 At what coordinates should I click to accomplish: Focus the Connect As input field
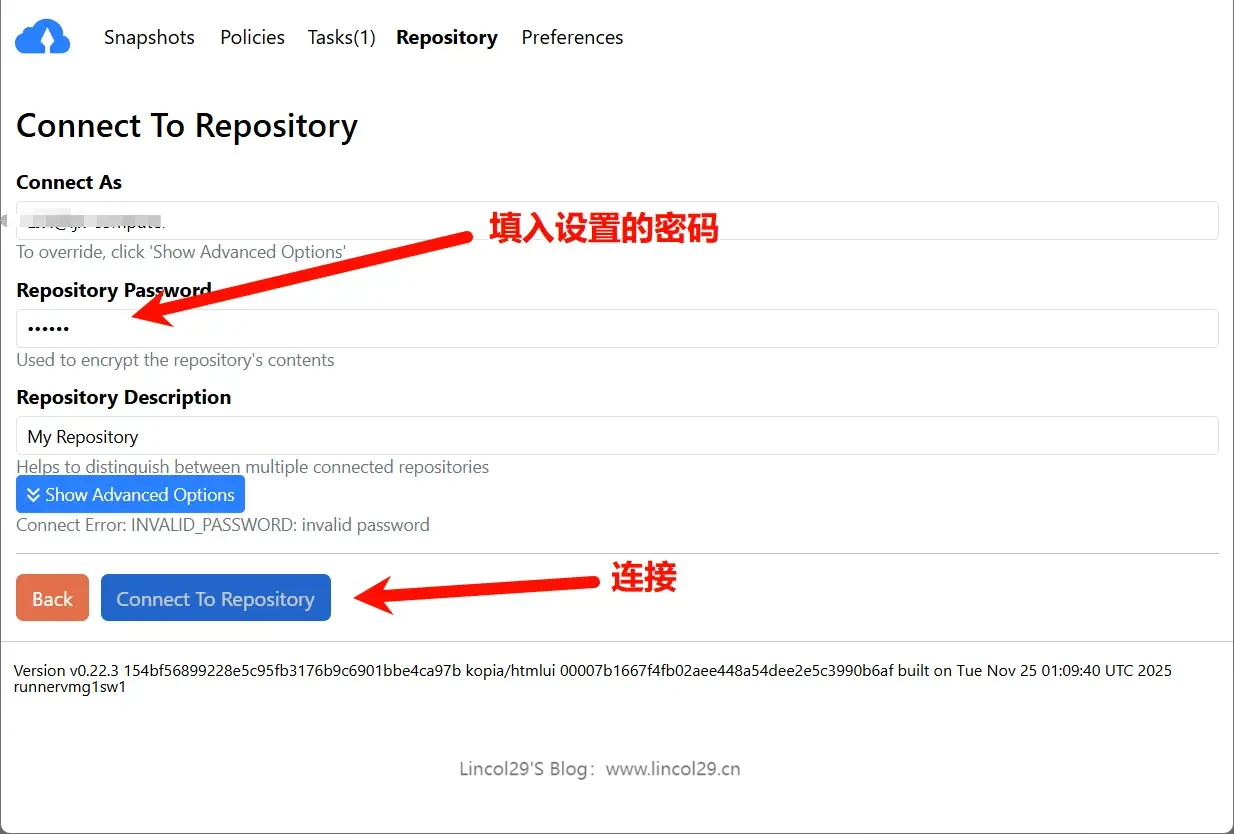tap(617, 220)
